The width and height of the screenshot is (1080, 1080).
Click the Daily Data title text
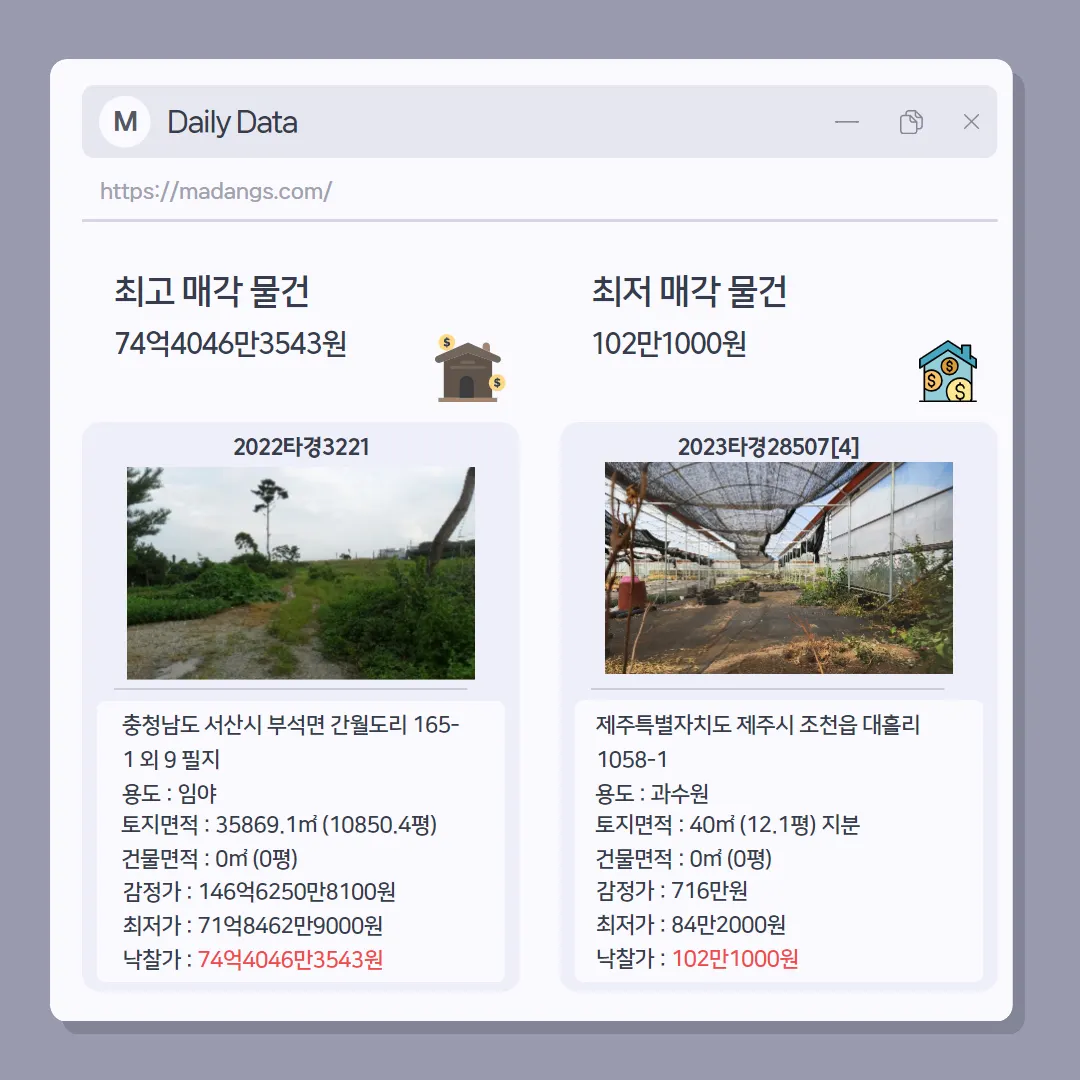tap(232, 122)
